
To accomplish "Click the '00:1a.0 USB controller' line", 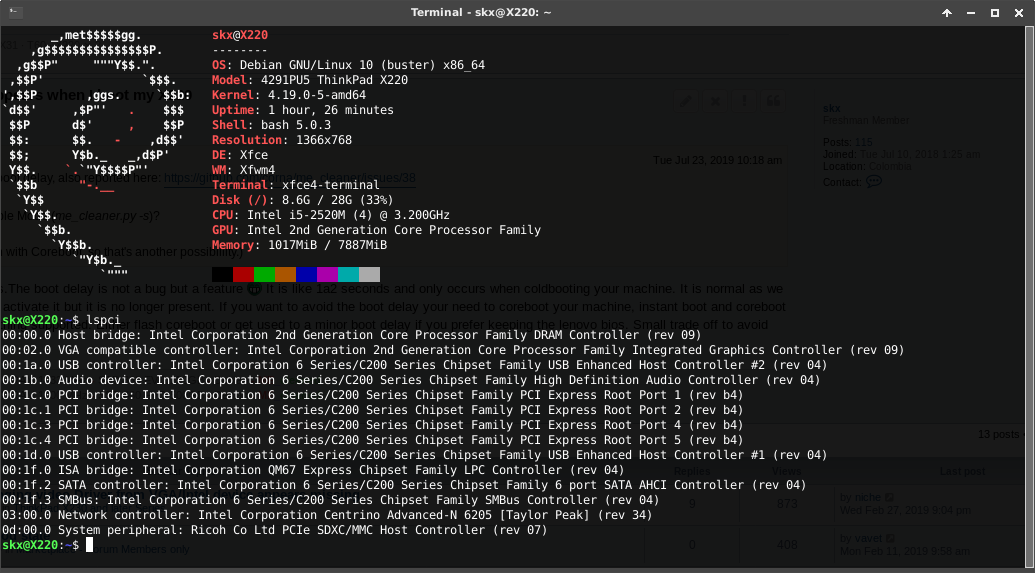I will pyautogui.click(x=415, y=365).
